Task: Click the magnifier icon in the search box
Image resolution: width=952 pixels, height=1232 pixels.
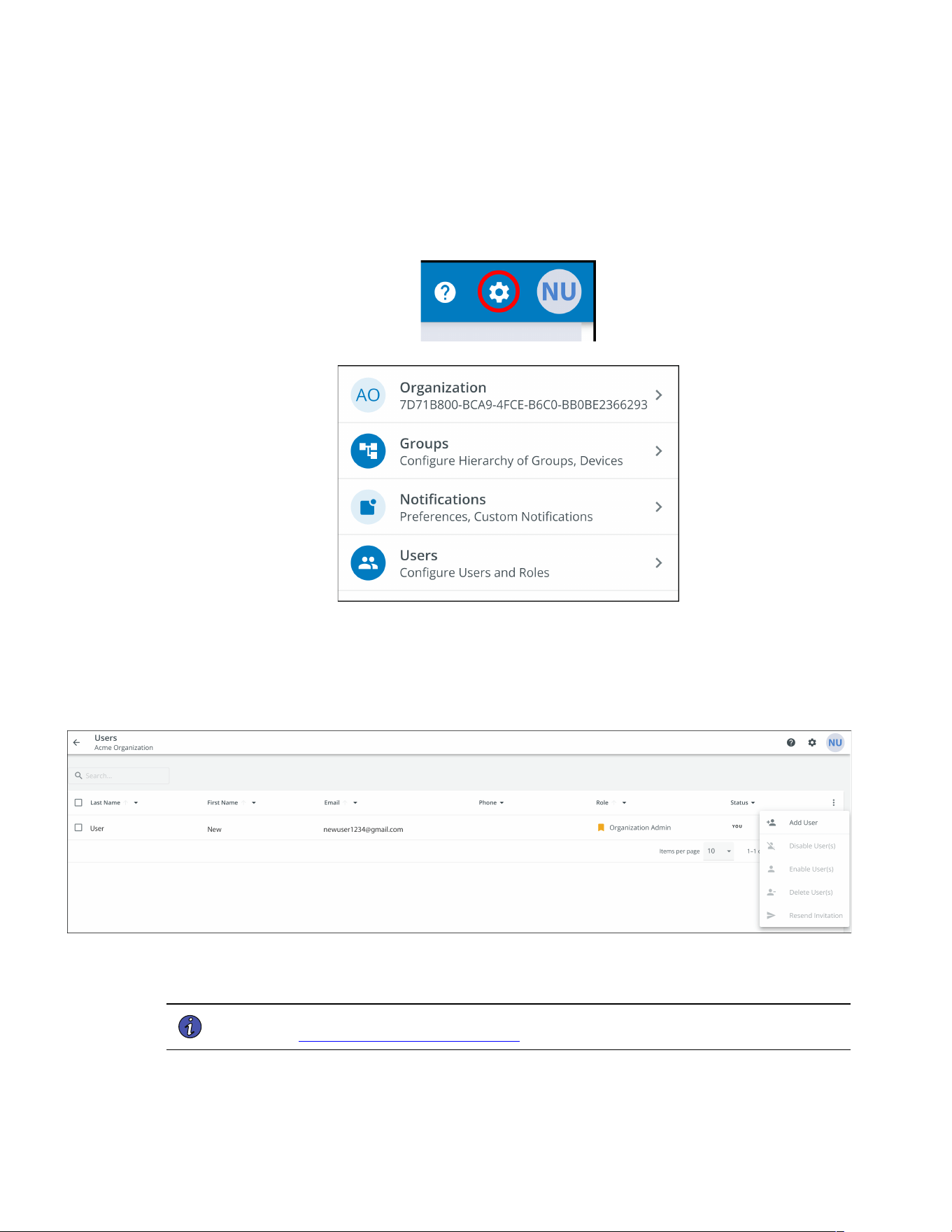Action: pos(79,775)
